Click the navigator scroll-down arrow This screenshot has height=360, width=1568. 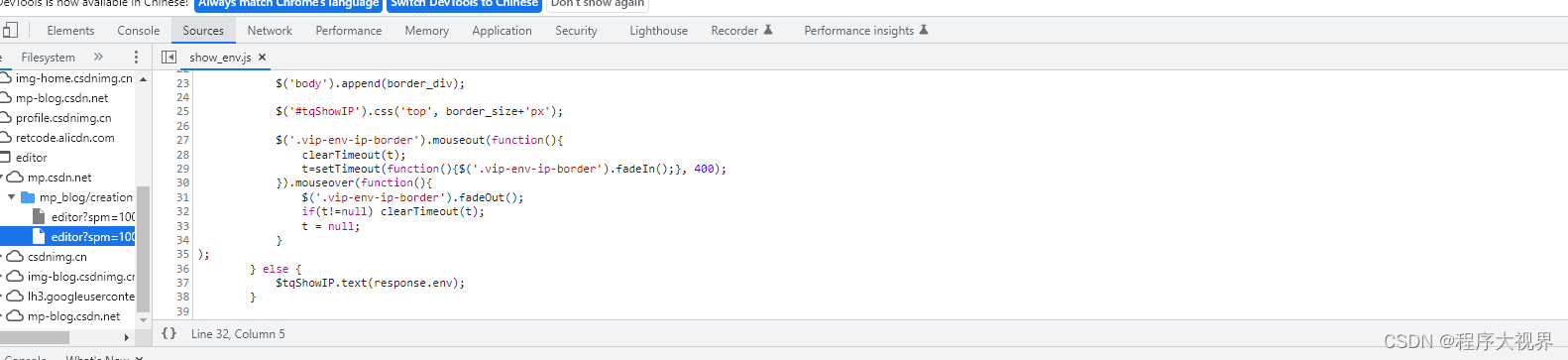tap(143, 320)
